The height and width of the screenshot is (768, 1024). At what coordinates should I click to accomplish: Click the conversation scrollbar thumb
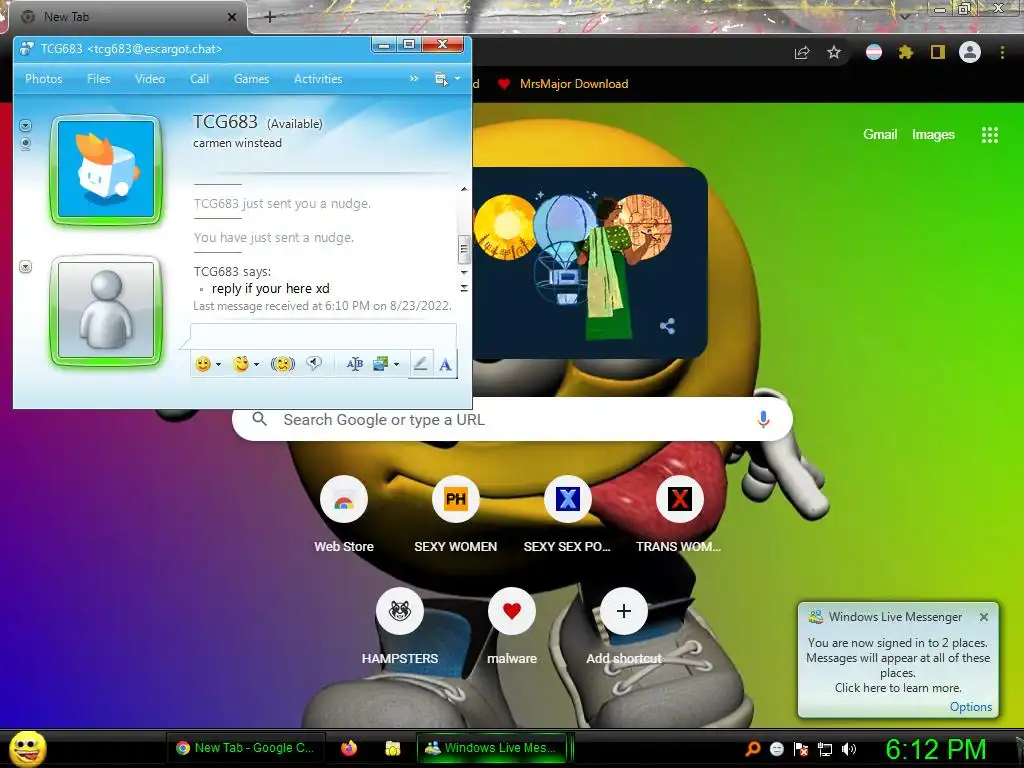[464, 248]
